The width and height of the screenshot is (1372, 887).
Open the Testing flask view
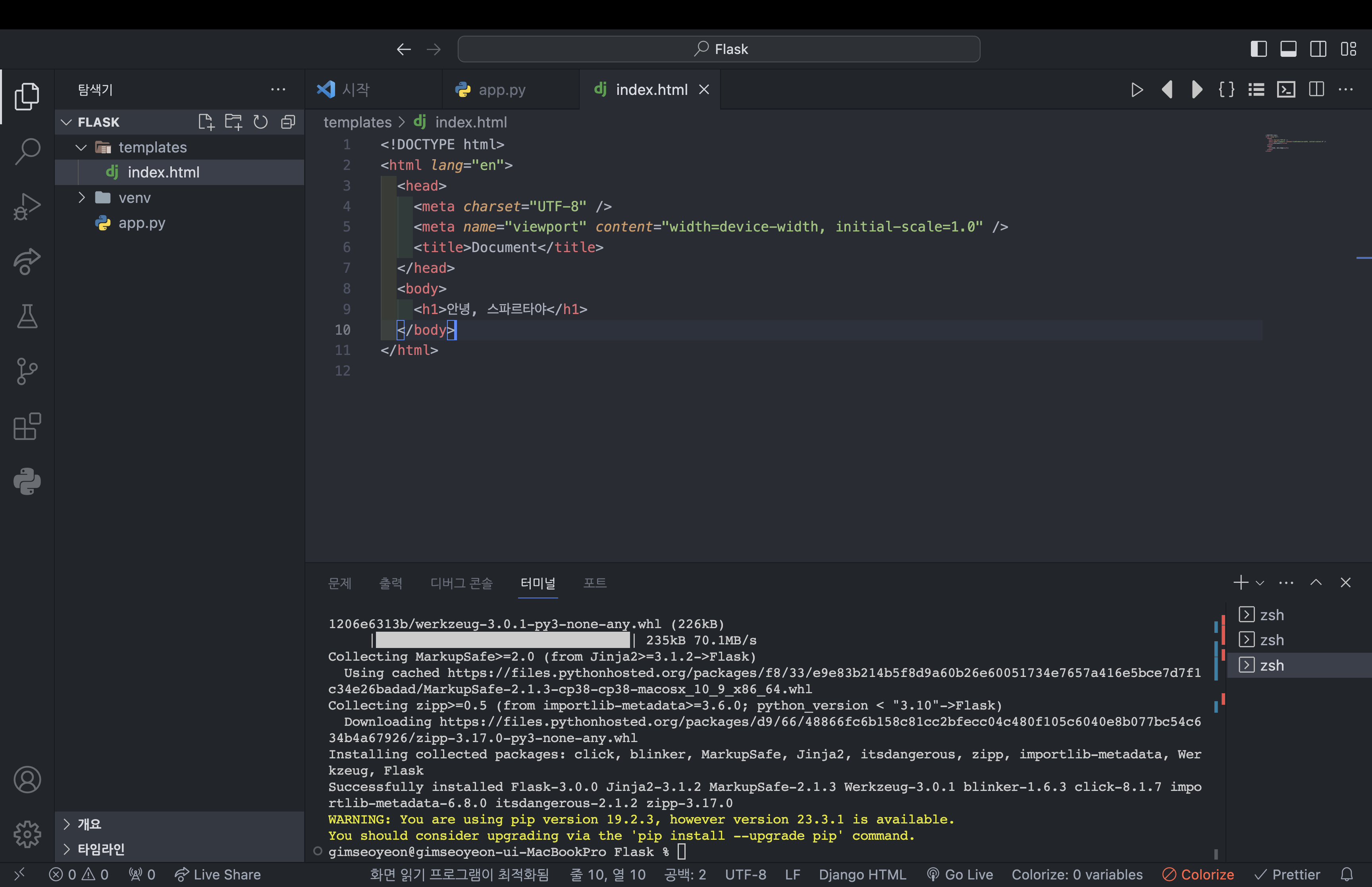point(27,316)
